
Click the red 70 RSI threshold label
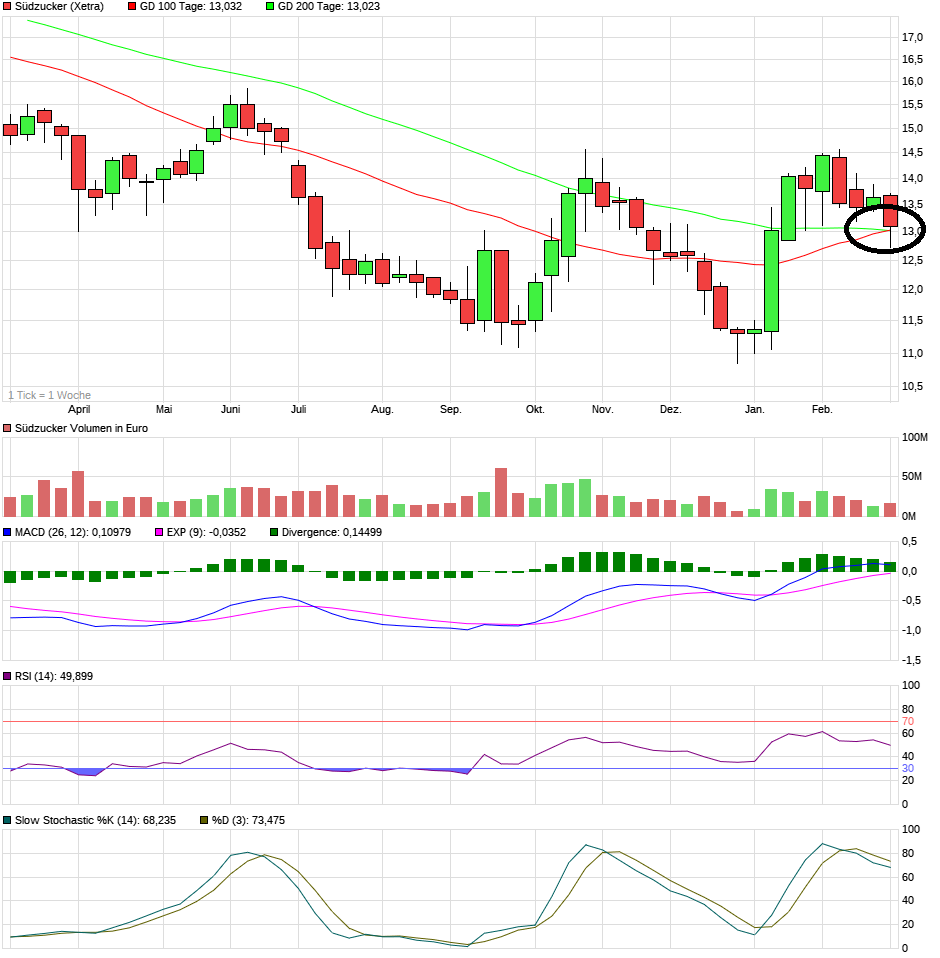908,722
